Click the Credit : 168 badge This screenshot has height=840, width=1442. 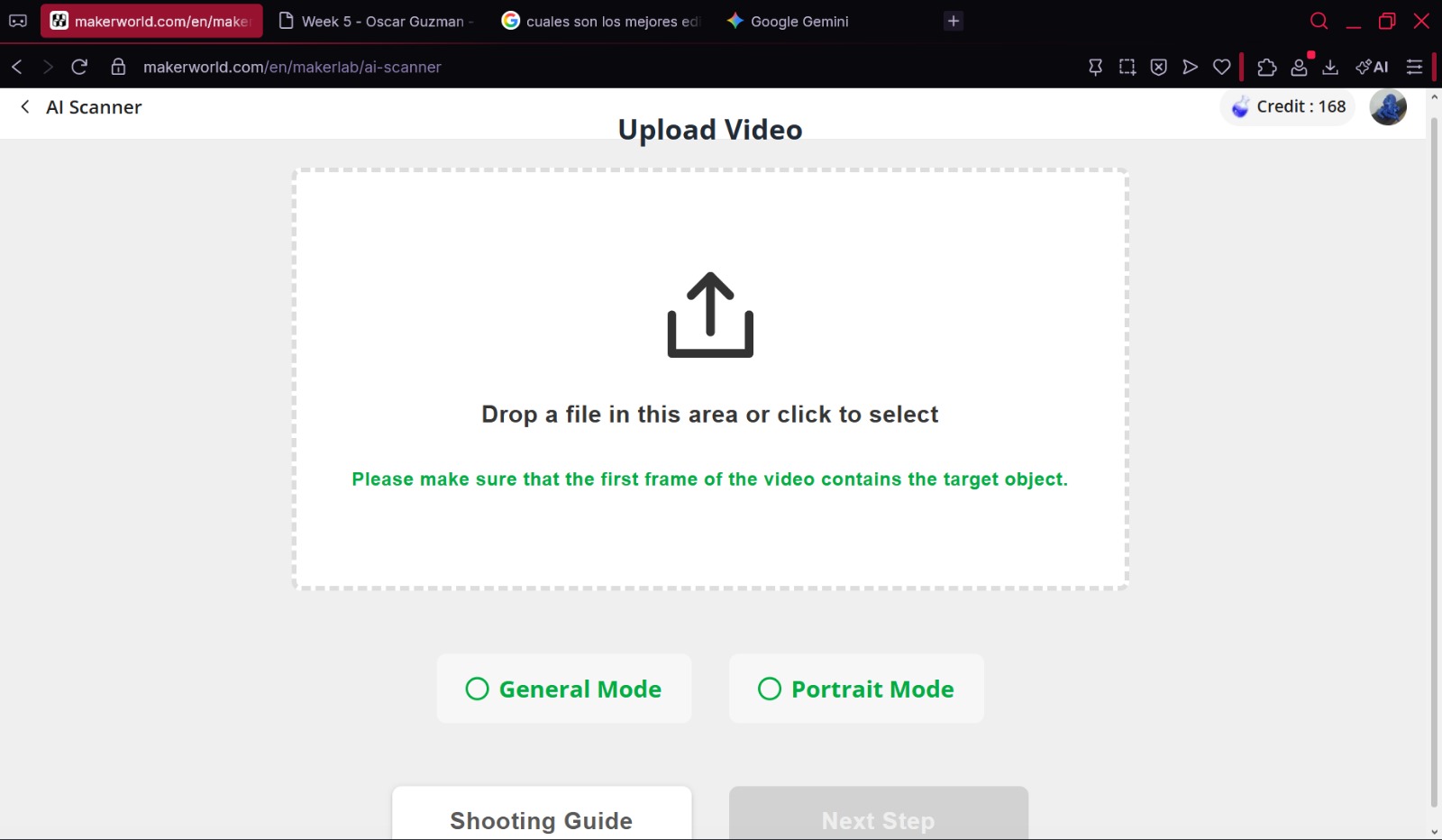(1288, 106)
